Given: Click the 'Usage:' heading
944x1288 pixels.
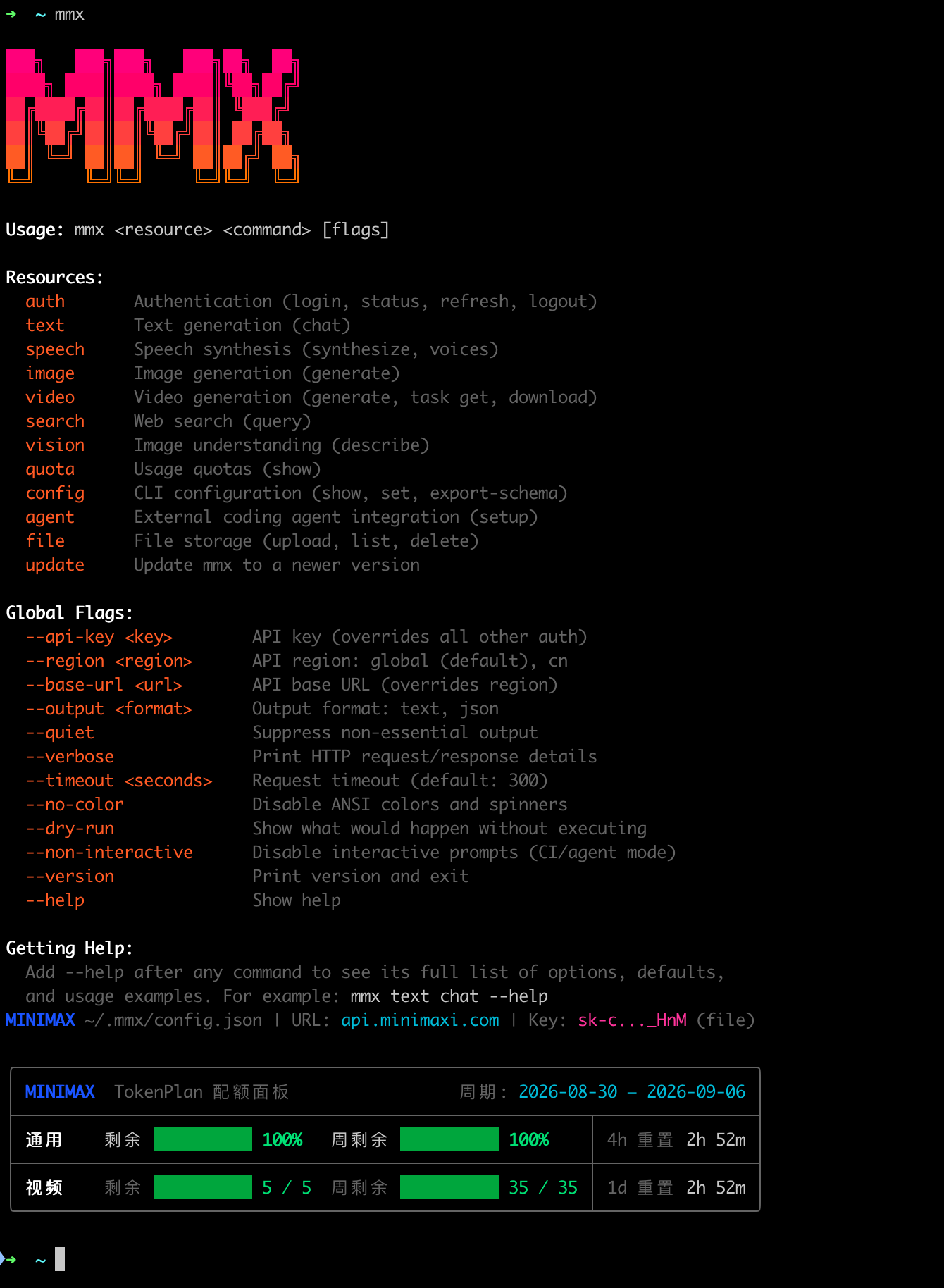Looking at the screenshot, I should [35, 230].
